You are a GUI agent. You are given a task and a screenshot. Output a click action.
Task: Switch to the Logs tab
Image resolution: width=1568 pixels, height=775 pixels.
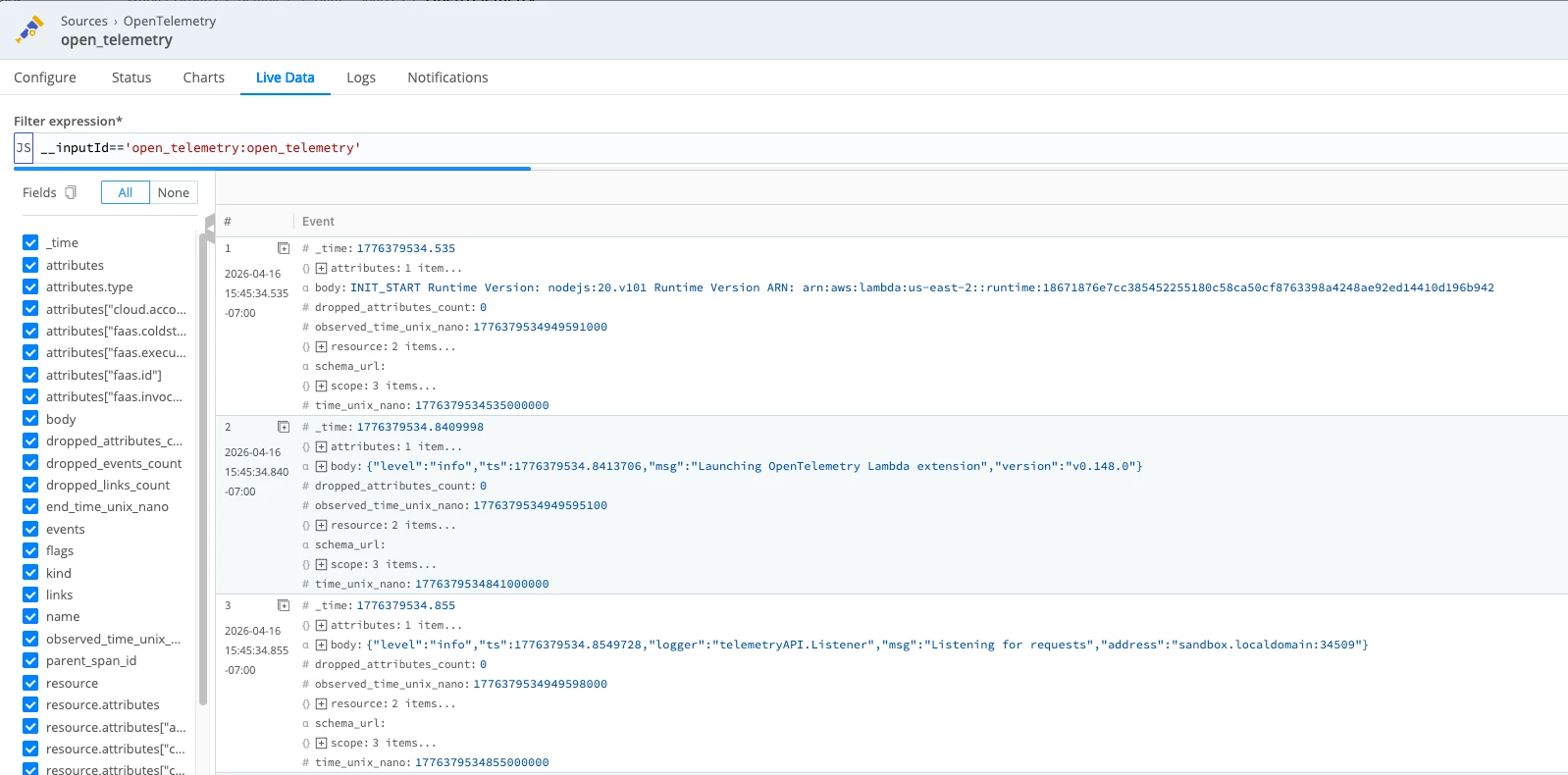pyautogui.click(x=361, y=77)
